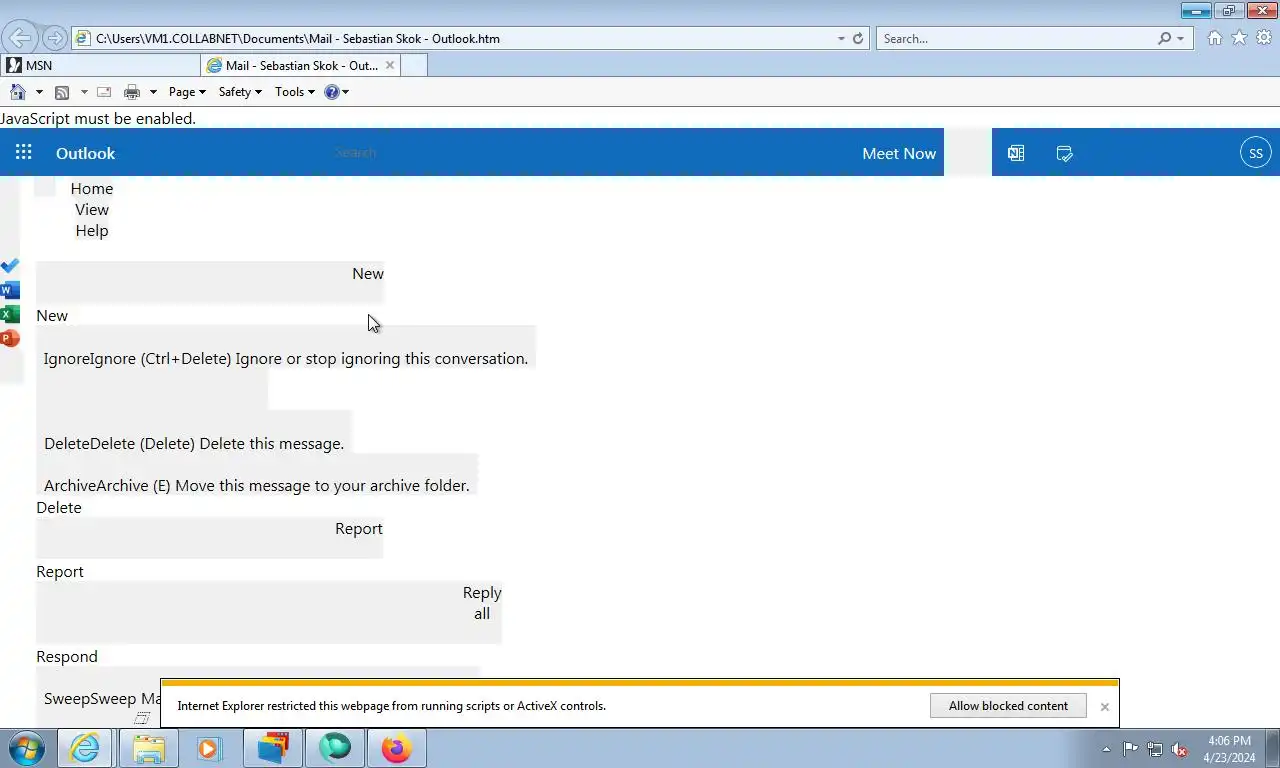Open Windows Media Player from the taskbar
Viewport: 1280px width, 768px height.
tap(209, 748)
